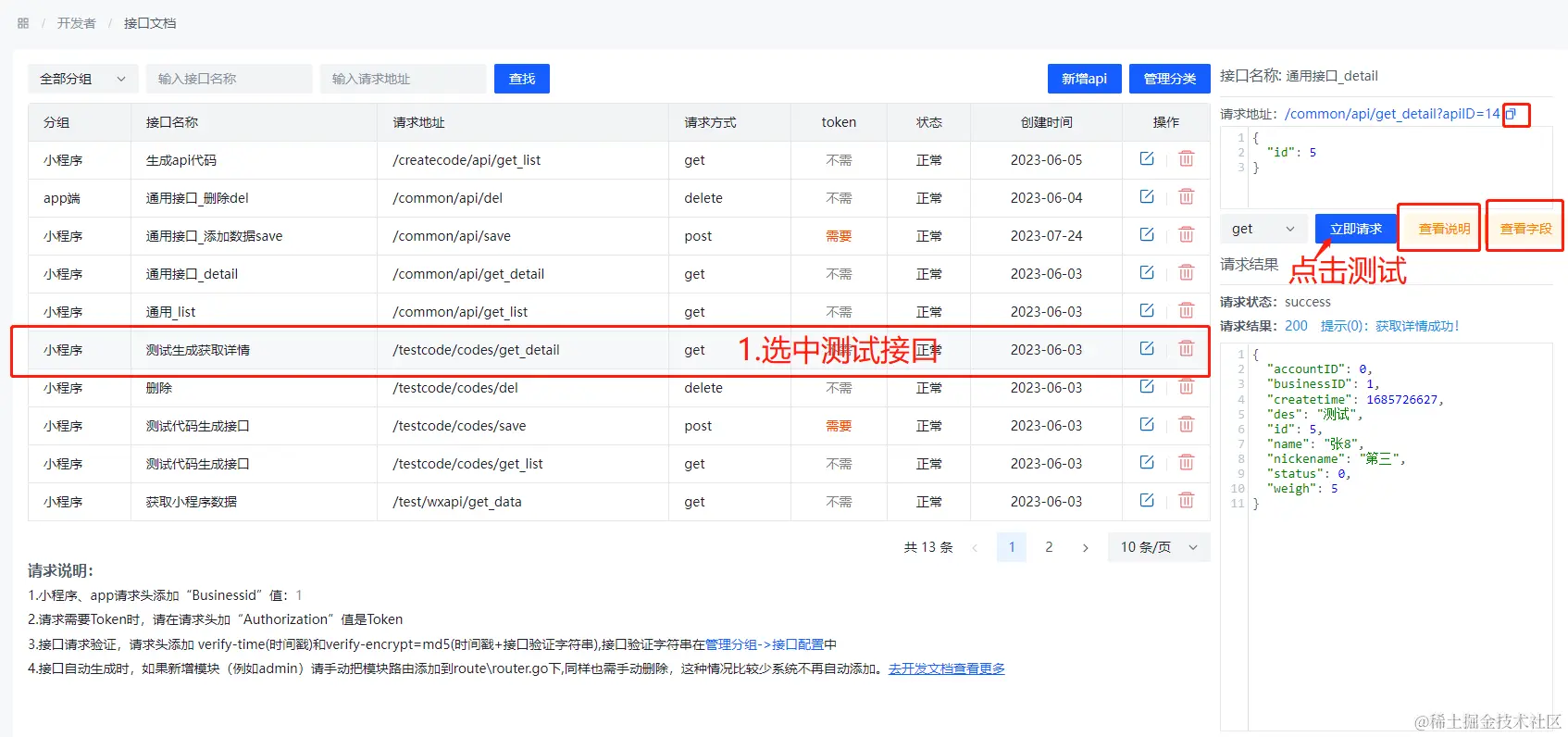Open the 全部分组 group dropdown
The height and width of the screenshot is (737, 1568).
coord(83,79)
